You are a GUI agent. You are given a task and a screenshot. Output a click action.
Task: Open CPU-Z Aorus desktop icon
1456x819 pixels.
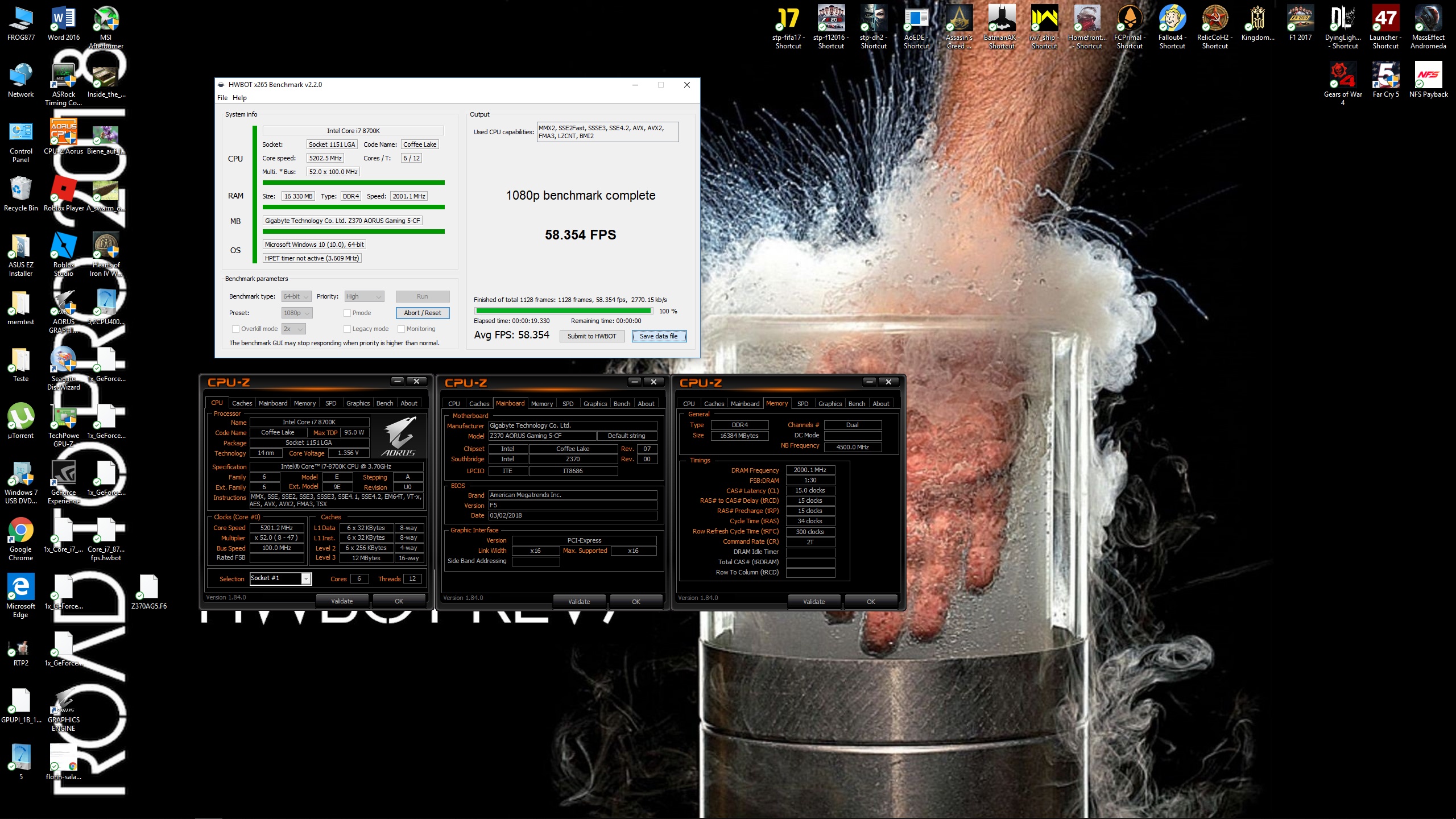coord(64,137)
